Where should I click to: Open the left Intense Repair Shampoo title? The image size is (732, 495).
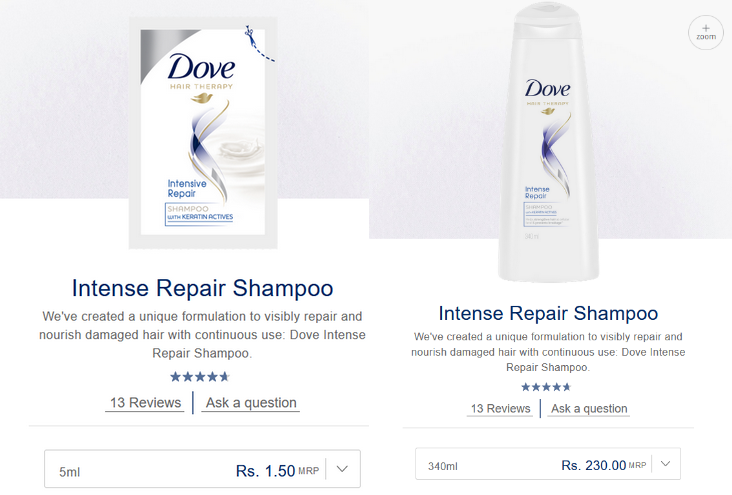coord(202,288)
